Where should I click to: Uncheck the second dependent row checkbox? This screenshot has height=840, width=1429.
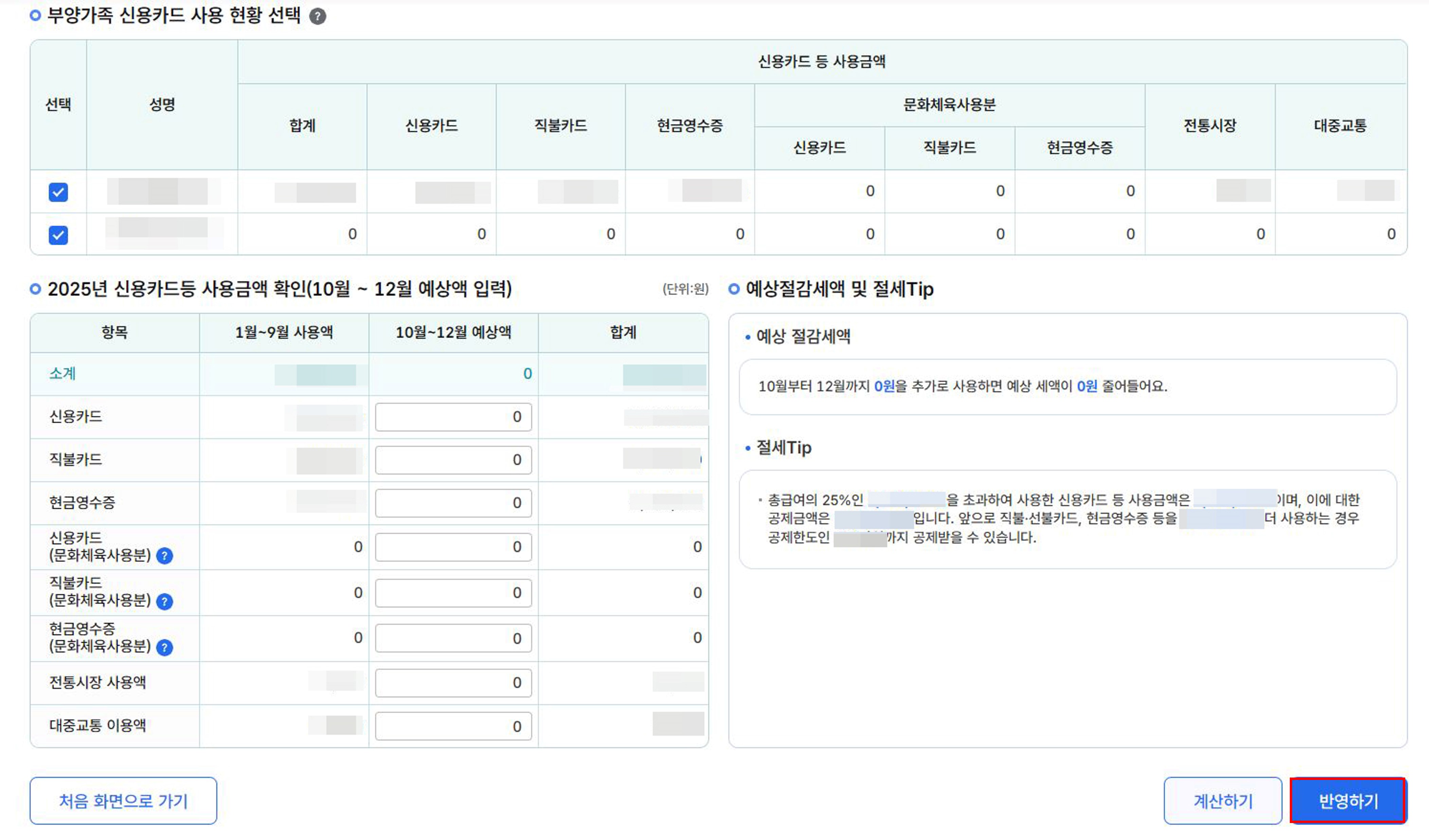(x=58, y=235)
